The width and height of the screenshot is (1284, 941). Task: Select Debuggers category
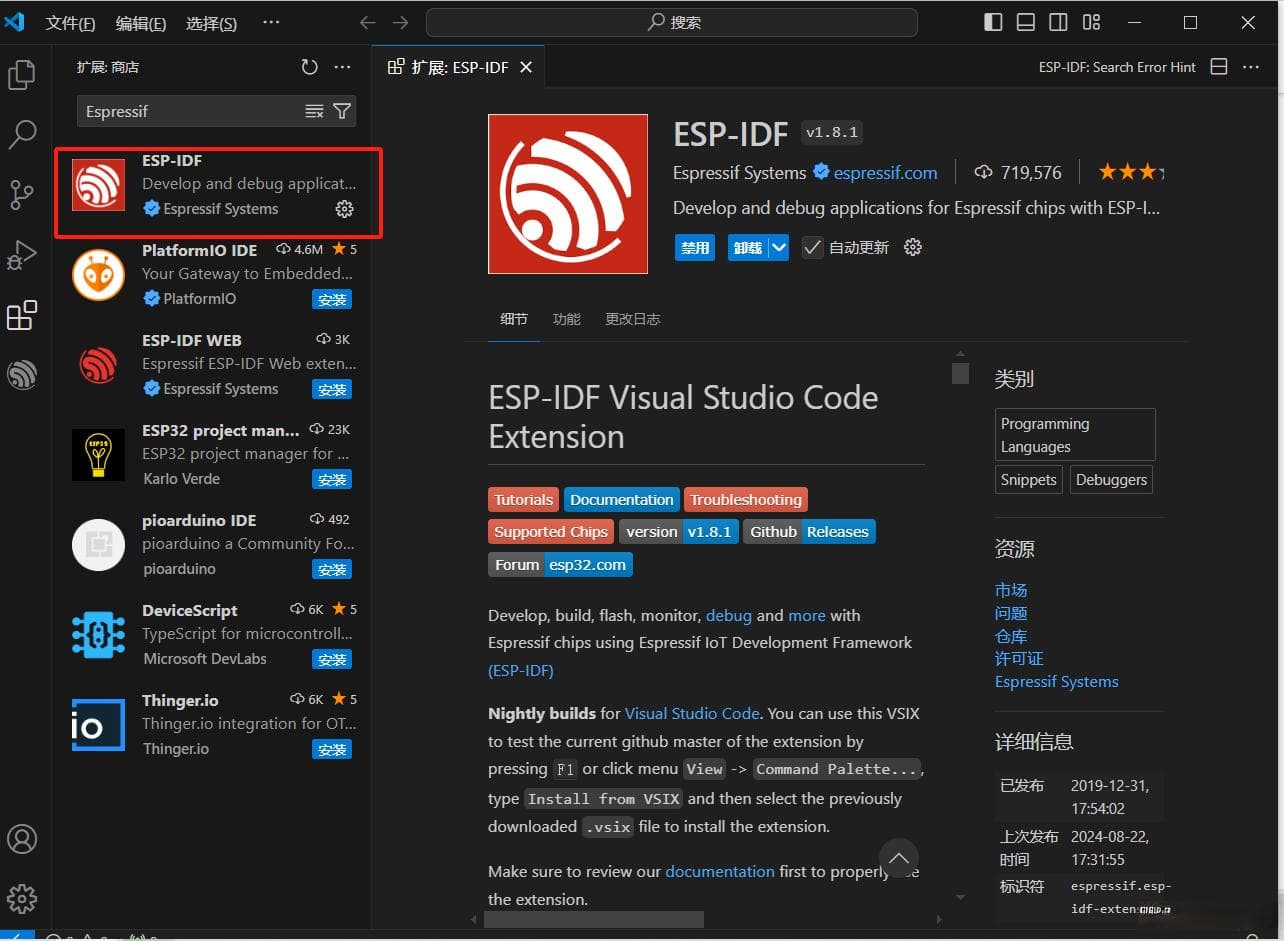(x=1111, y=480)
